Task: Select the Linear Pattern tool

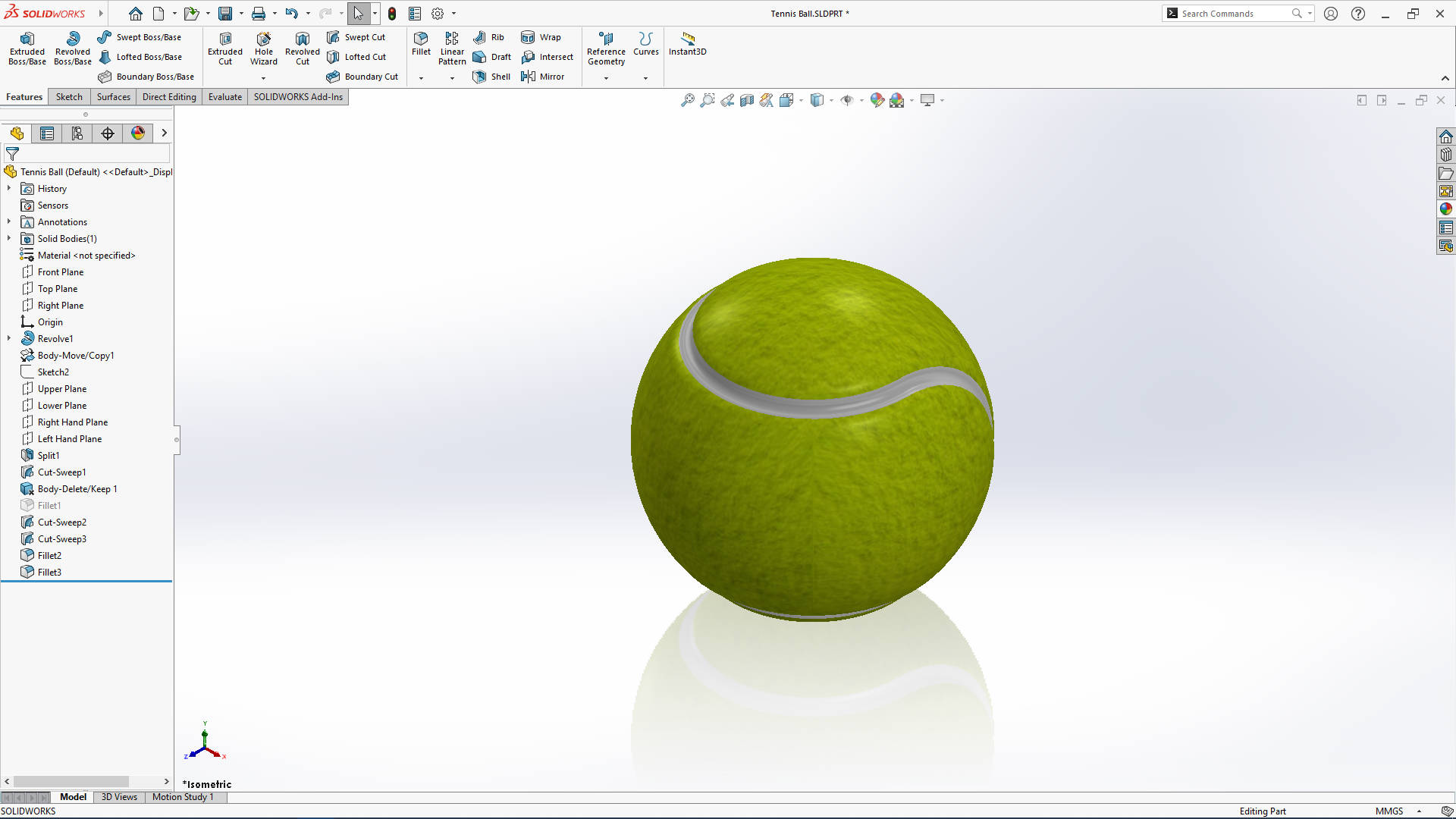Action: coord(451,47)
